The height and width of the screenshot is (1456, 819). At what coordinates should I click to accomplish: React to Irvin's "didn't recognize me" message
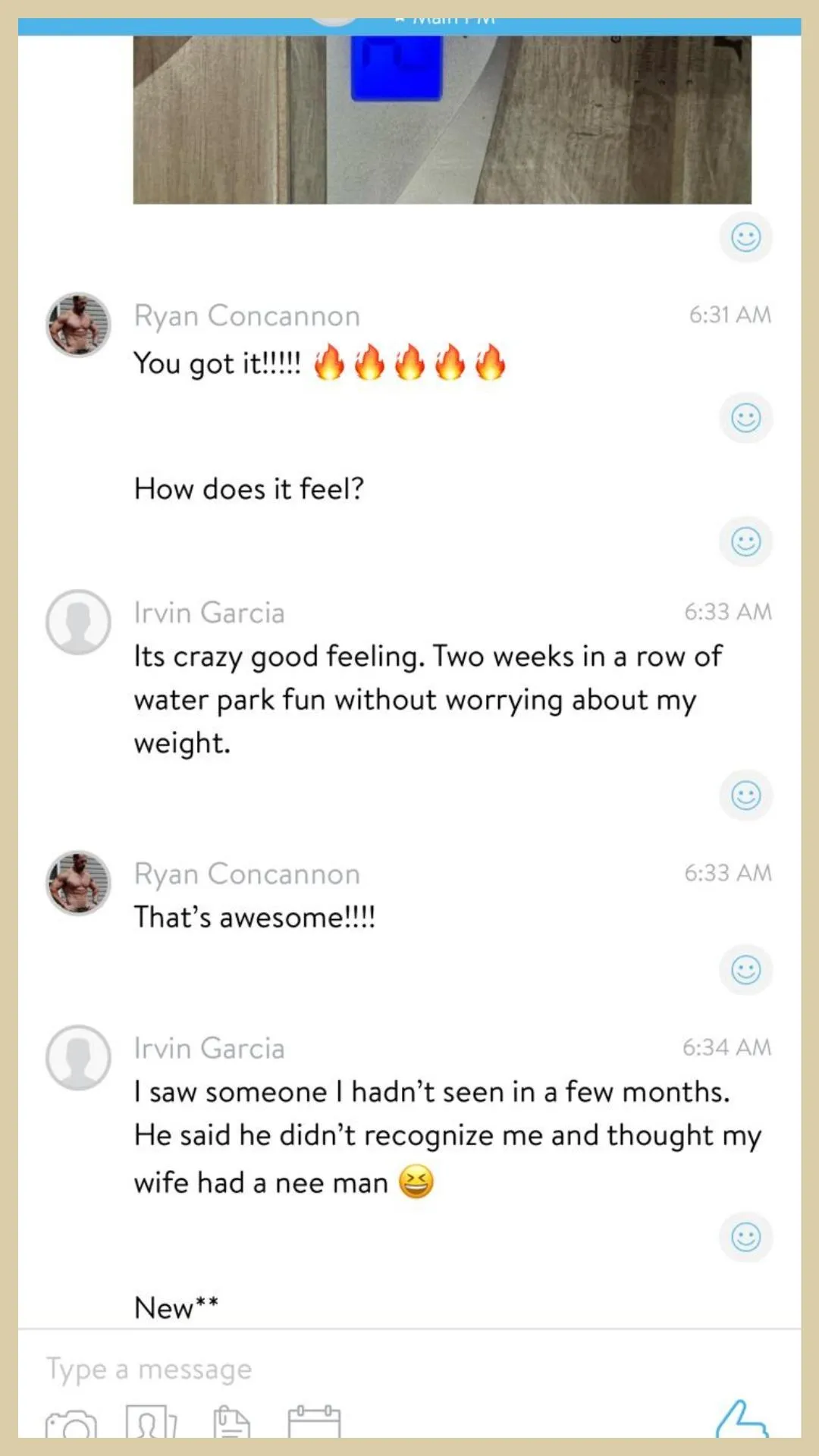(746, 1238)
